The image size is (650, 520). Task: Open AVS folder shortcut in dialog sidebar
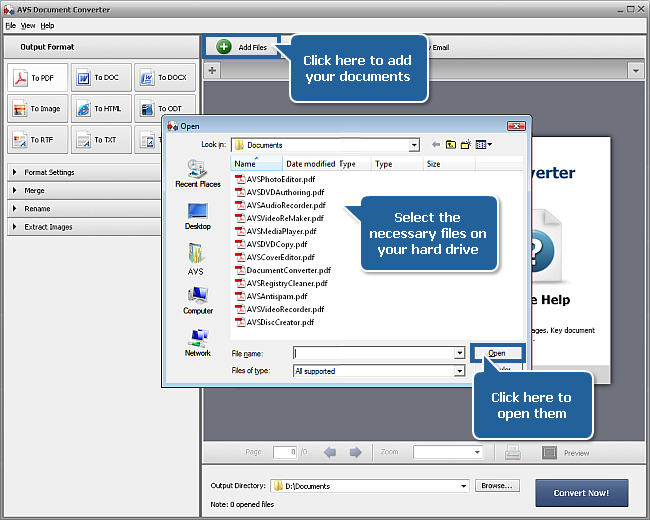(x=196, y=259)
